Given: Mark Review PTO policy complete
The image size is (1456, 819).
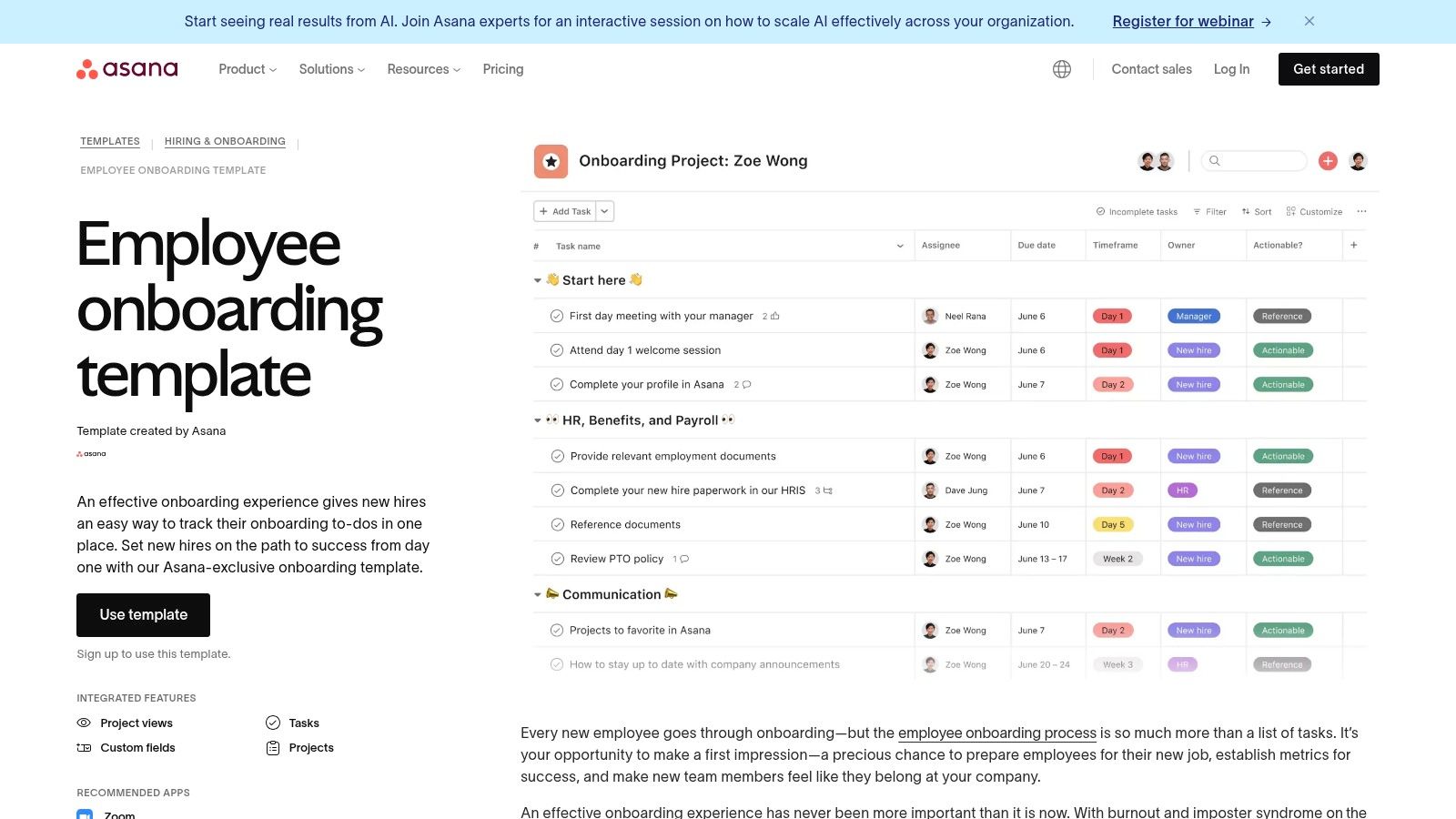Looking at the screenshot, I should 558,559.
